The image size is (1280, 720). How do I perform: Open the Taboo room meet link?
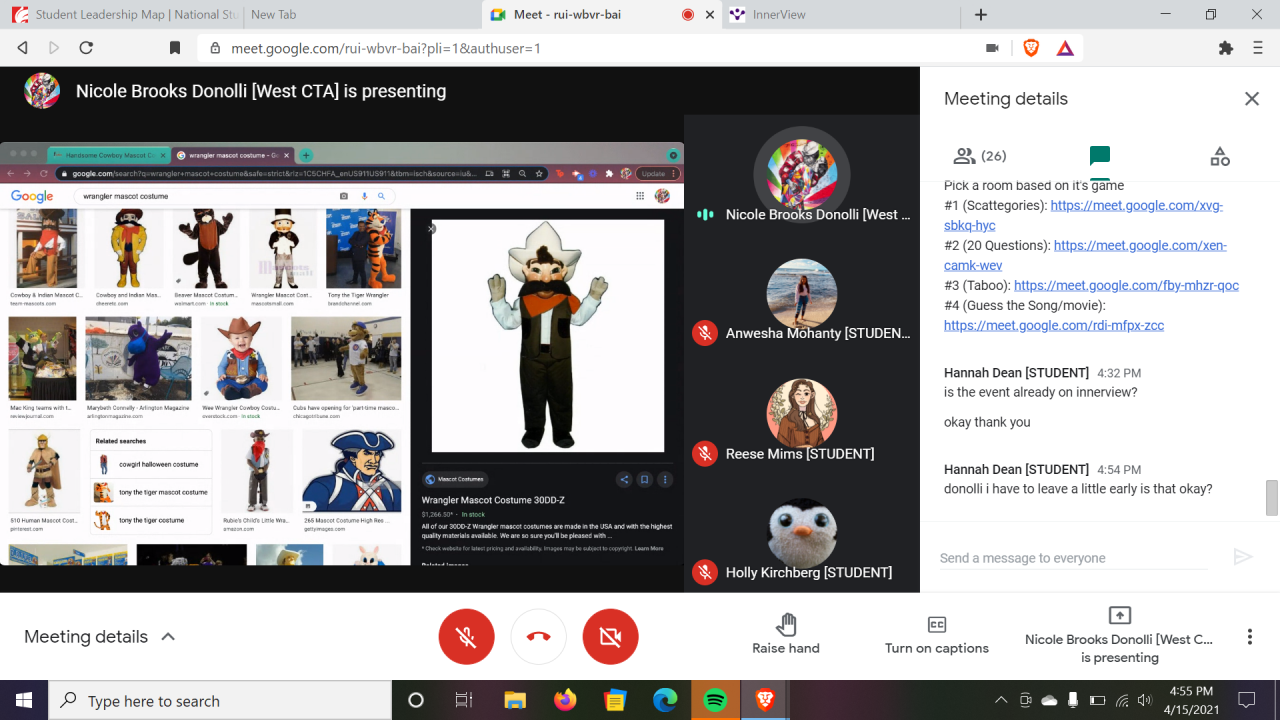pyautogui.click(x=1126, y=285)
